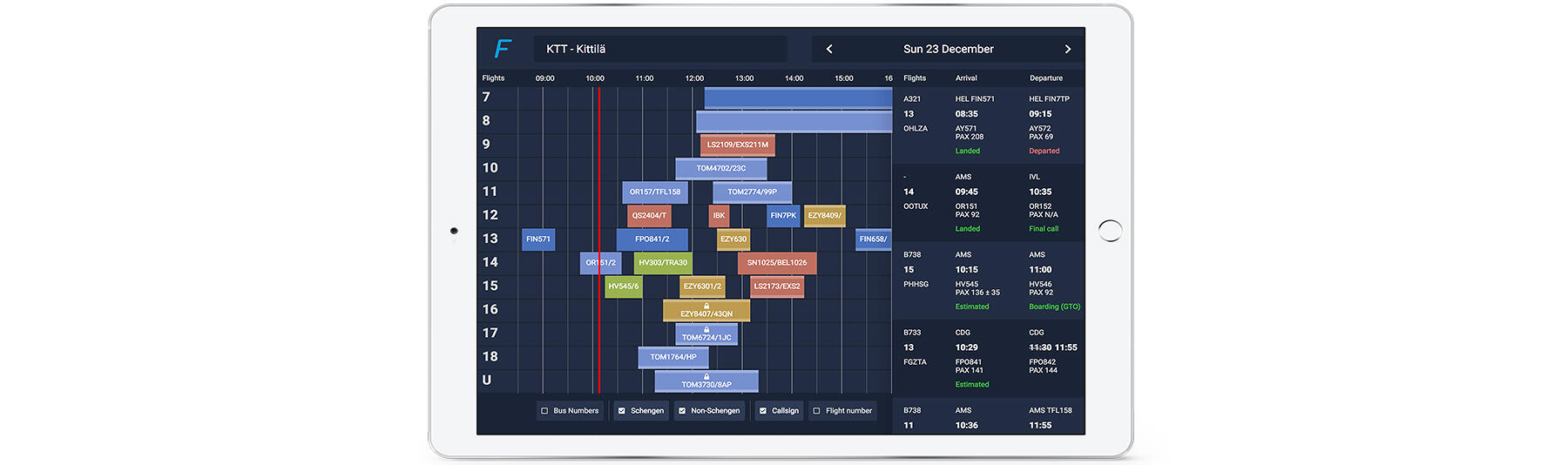Click lock icon on TOM6724/1JC bar
The image size is (1568, 465).
tap(706, 329)
